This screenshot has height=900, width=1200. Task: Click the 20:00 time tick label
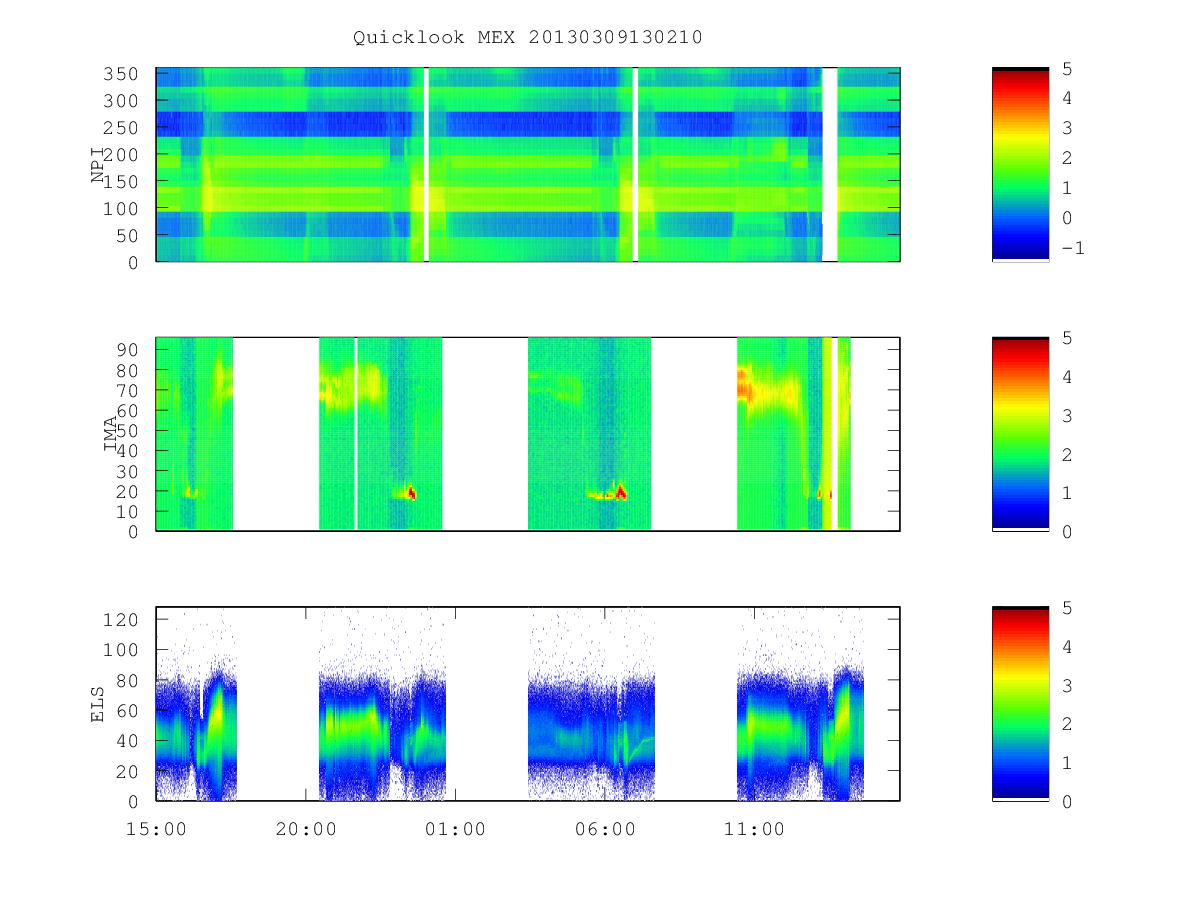305,829
